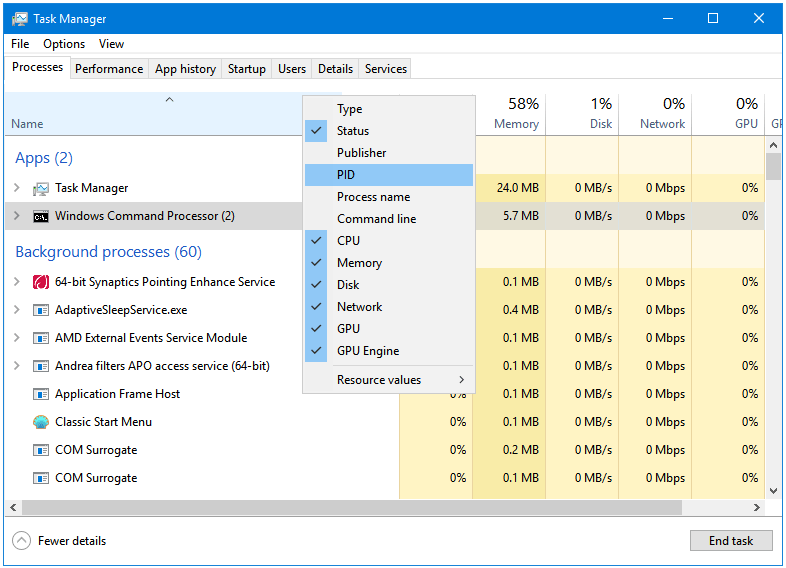The width and height of the screenshot is (786, 568).
Task: Sort by the Disk column header
Action: 582,114
